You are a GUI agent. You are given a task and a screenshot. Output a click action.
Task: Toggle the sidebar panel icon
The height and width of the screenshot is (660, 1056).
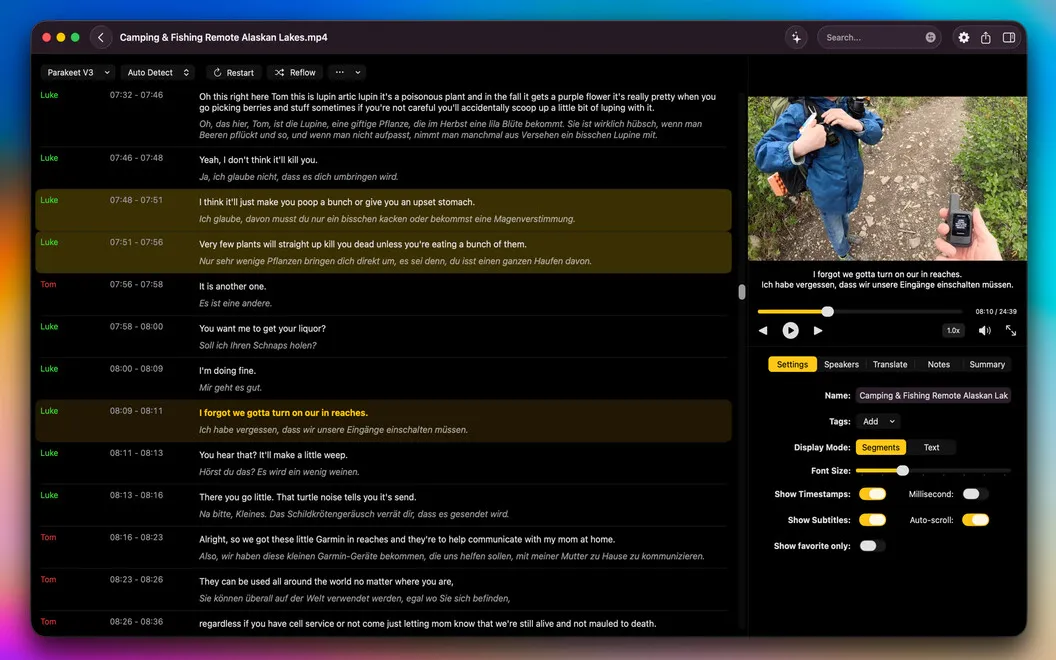[1008, 38]
